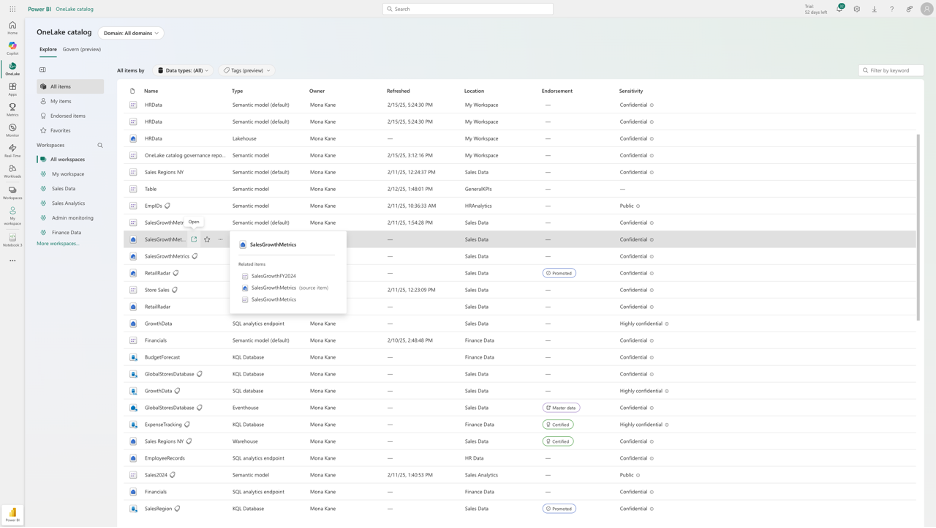Search workspaces magnifier icon

[100, 145]
